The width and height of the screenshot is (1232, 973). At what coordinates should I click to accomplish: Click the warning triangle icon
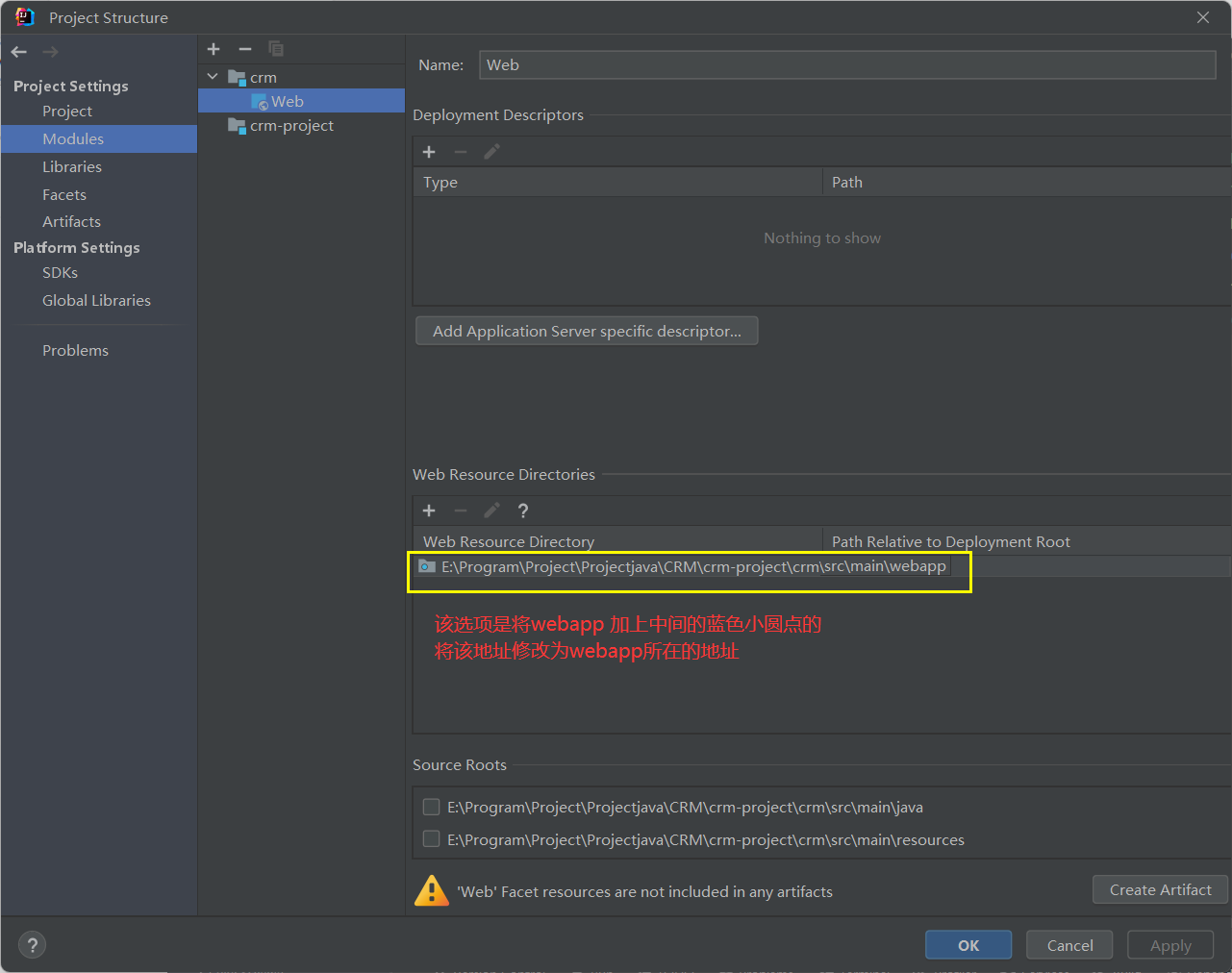(x=432, y=890)
